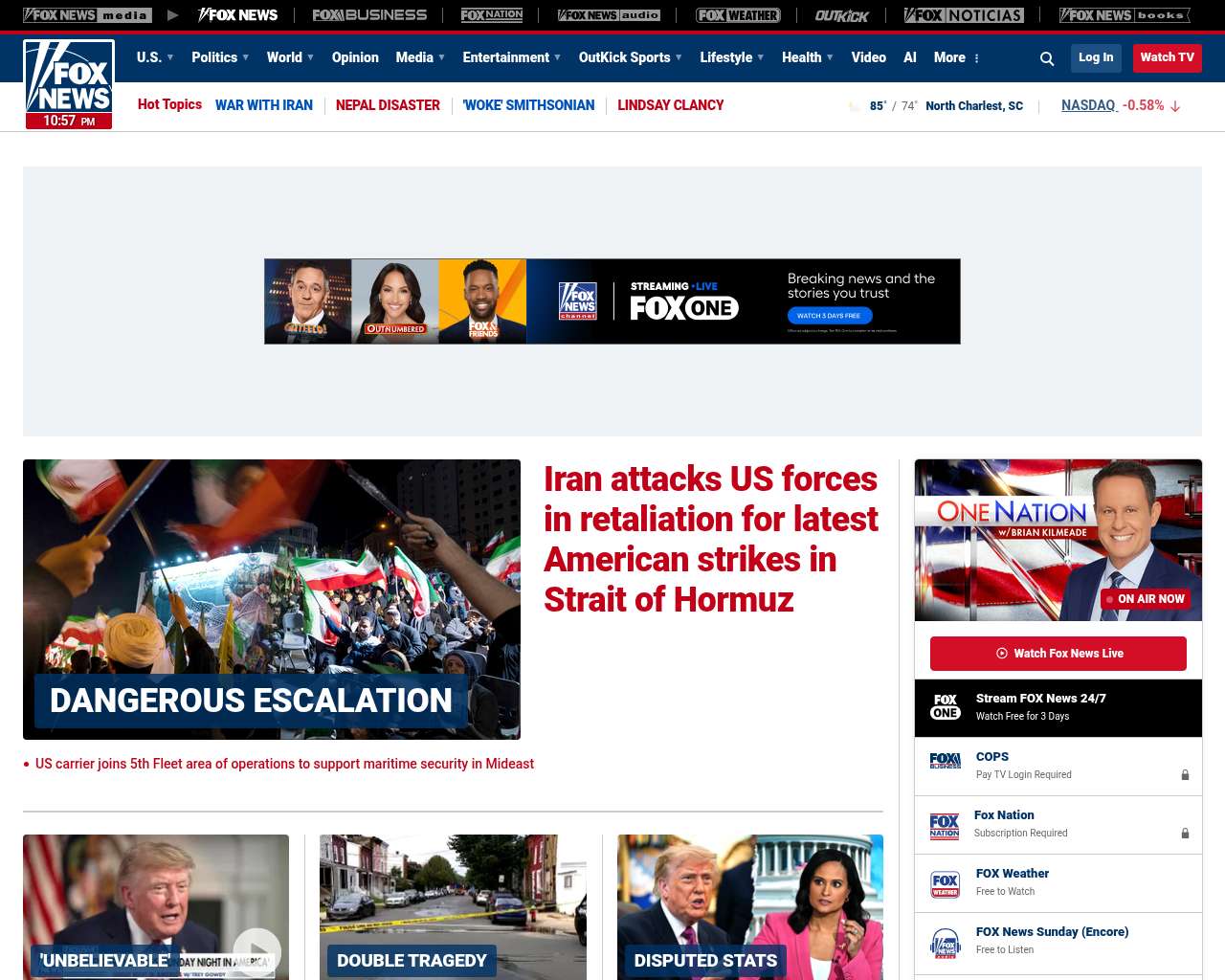The image size is (1225, 980).
Task: Click the weather condition icon
Action: point(855,106)
